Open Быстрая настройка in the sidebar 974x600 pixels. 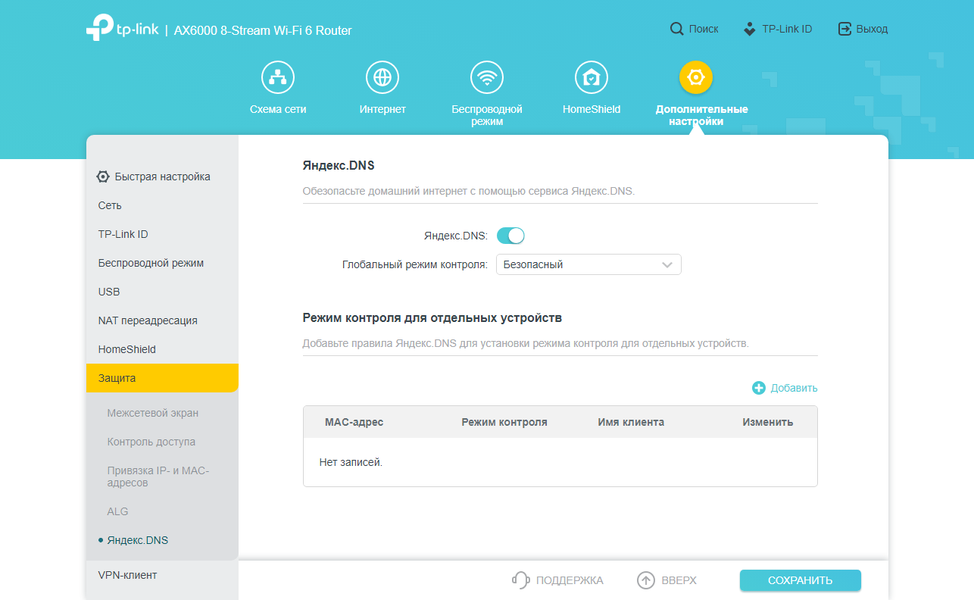click(162, 176)
